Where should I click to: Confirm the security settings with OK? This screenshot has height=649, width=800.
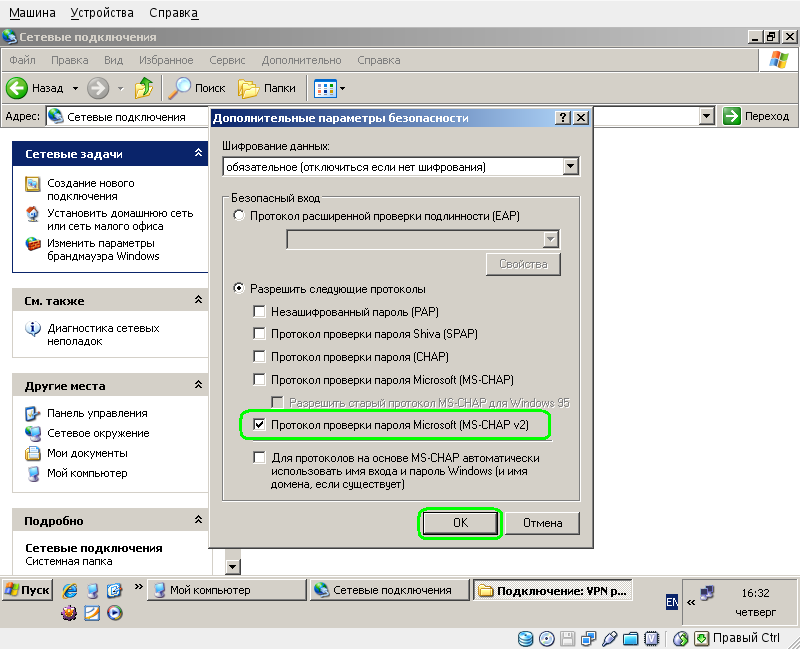tap(460, 523)
